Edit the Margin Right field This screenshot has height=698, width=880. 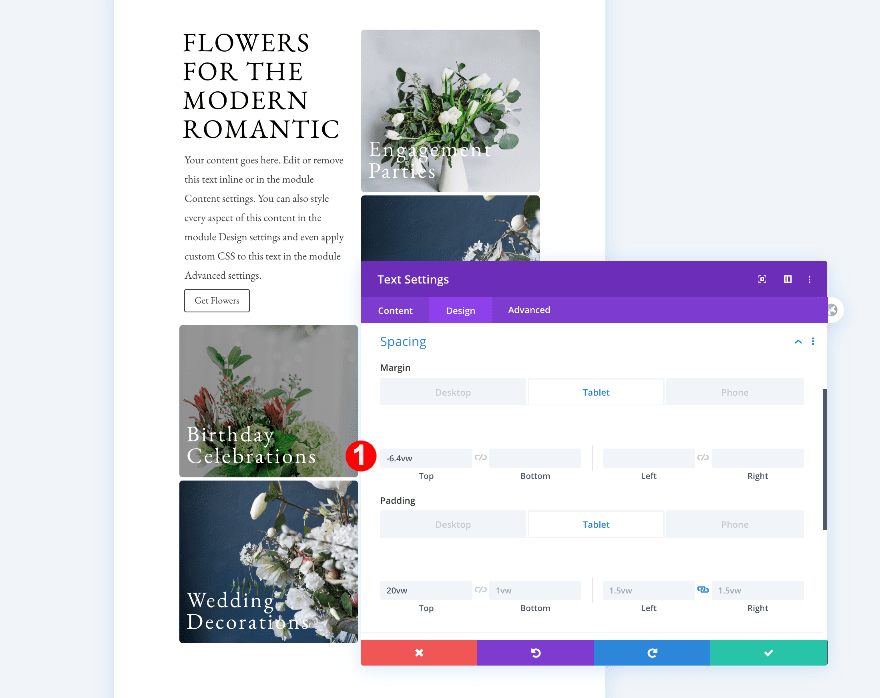click(x=758, y=458)
